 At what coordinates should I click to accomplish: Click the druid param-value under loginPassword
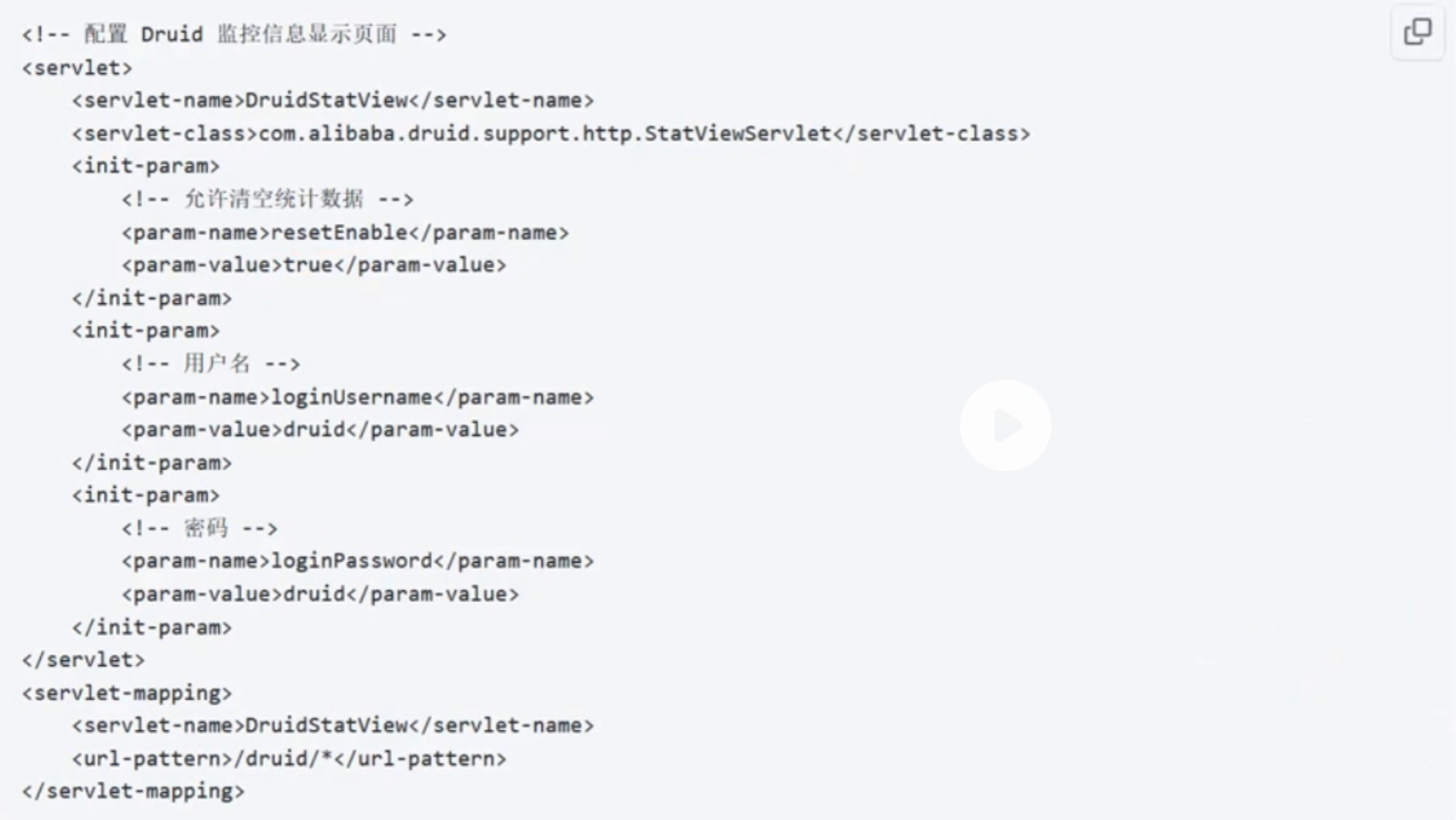(320, 594)
